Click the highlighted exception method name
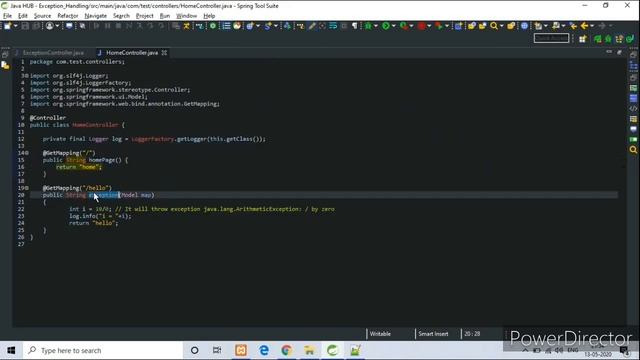Image resolution: width=640 pixels, height=360 pixels. click(104, 195)
